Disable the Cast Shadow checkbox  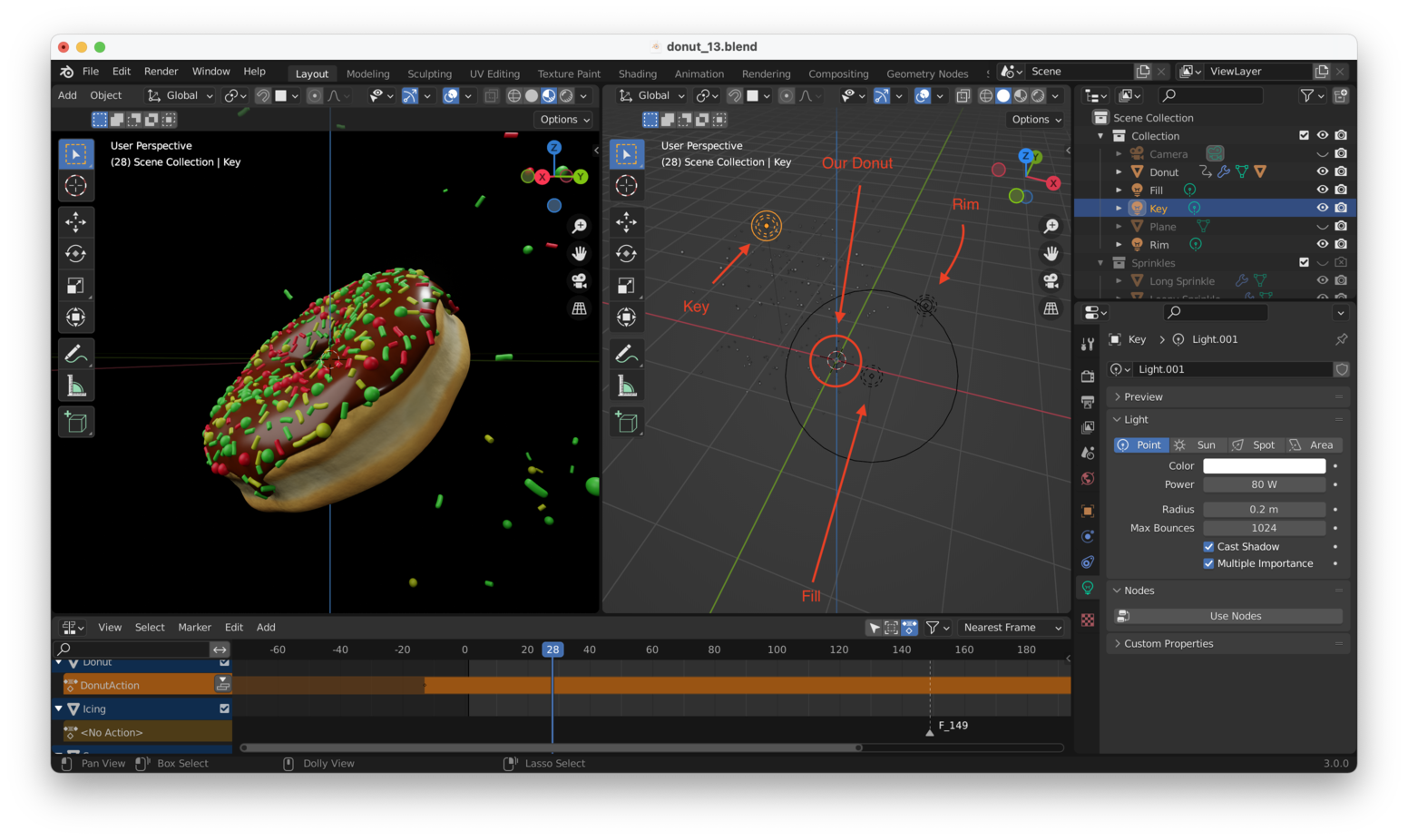coord(1208,547)
